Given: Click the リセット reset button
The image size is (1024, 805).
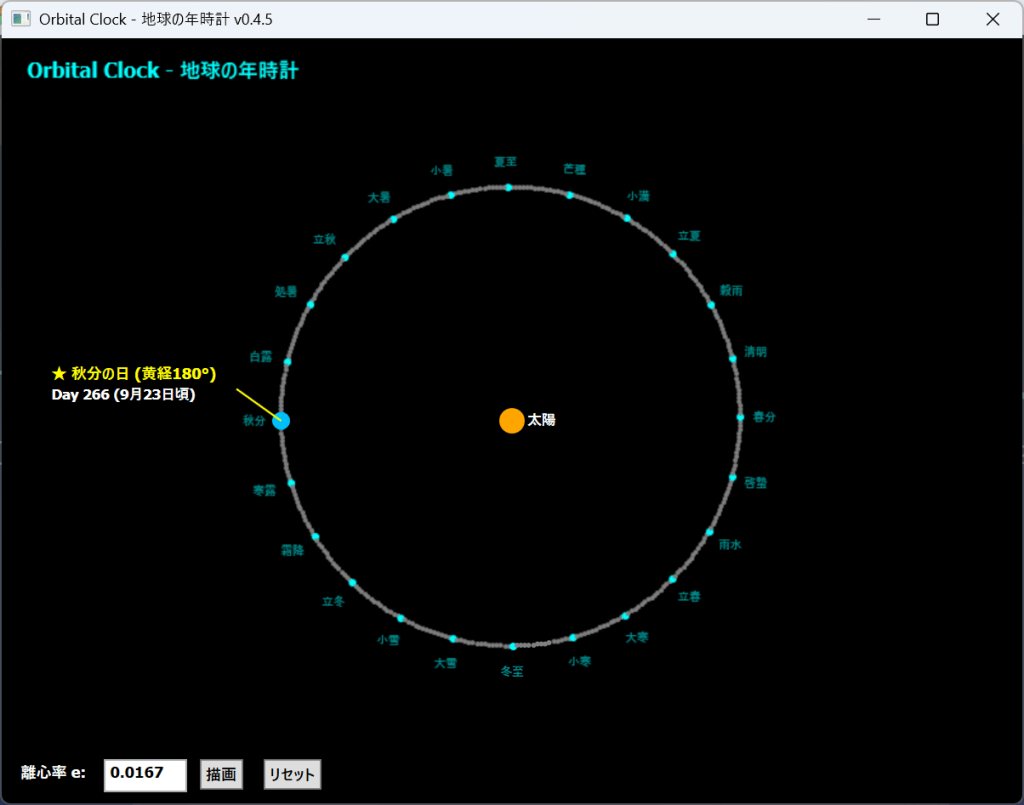Looking at the screenshot, I should pyautogui.click(x=292, y=774).
